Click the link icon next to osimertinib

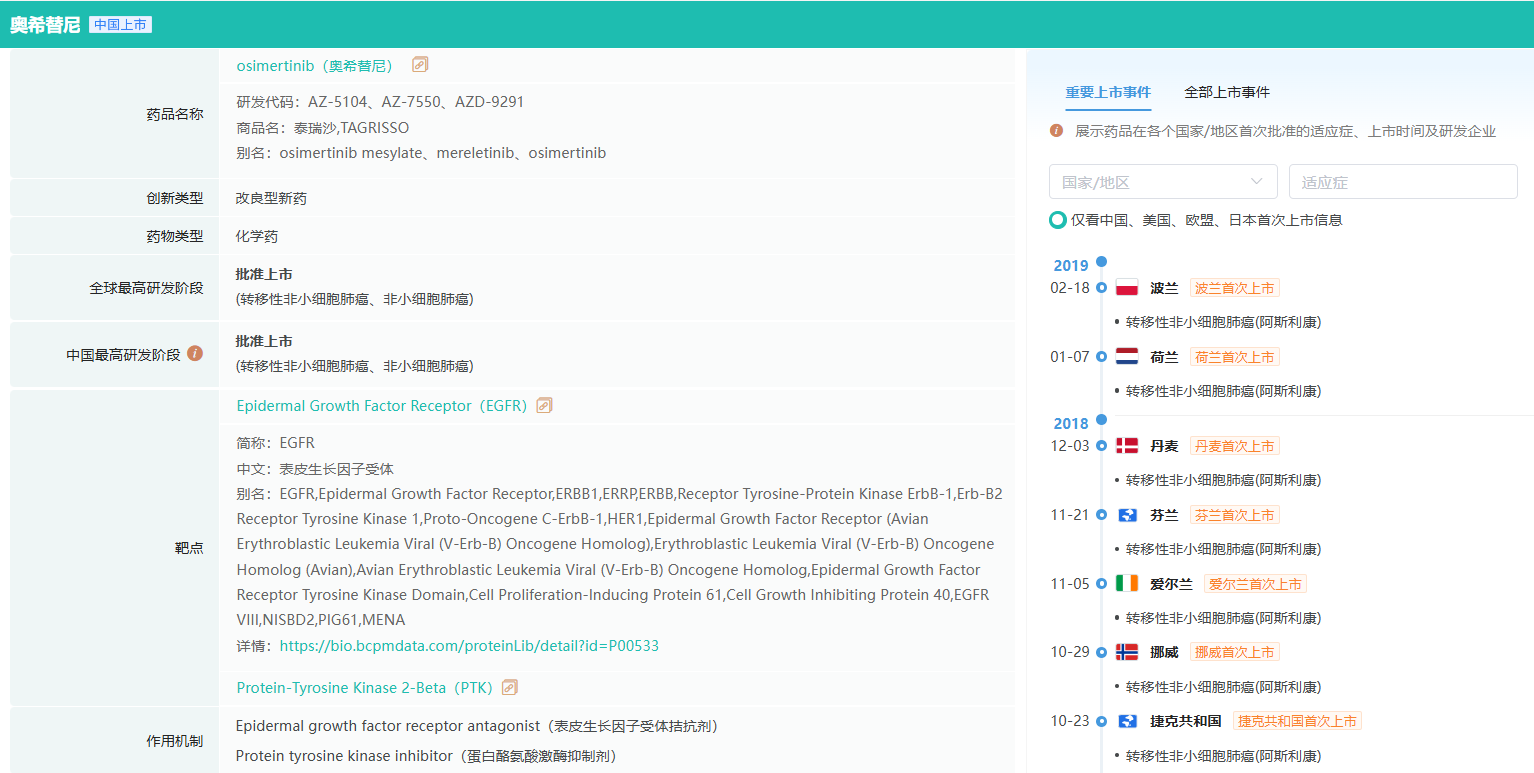(x=420, y=65)
